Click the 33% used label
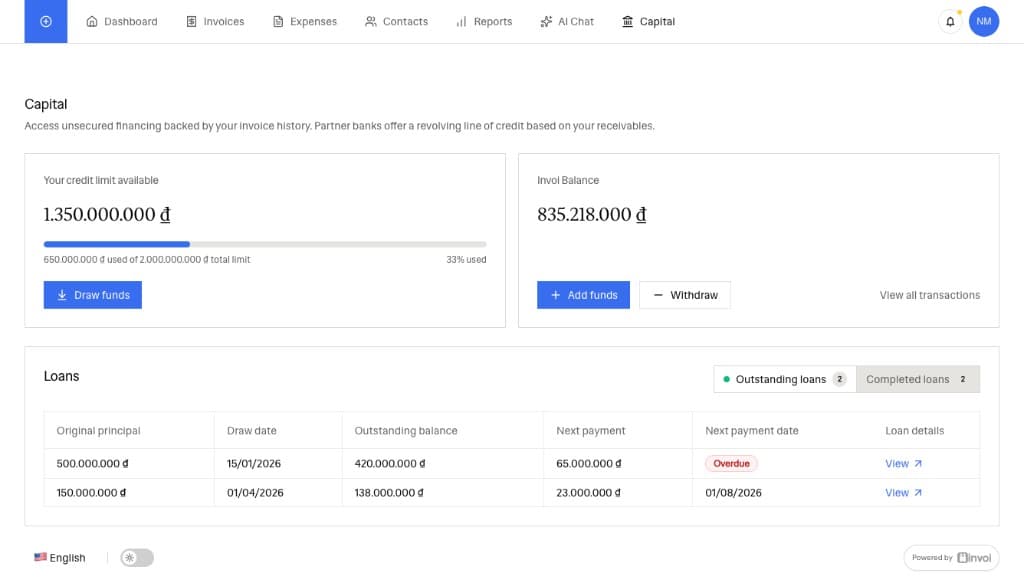Screen dimensions: 1024x583 (466, 260)
